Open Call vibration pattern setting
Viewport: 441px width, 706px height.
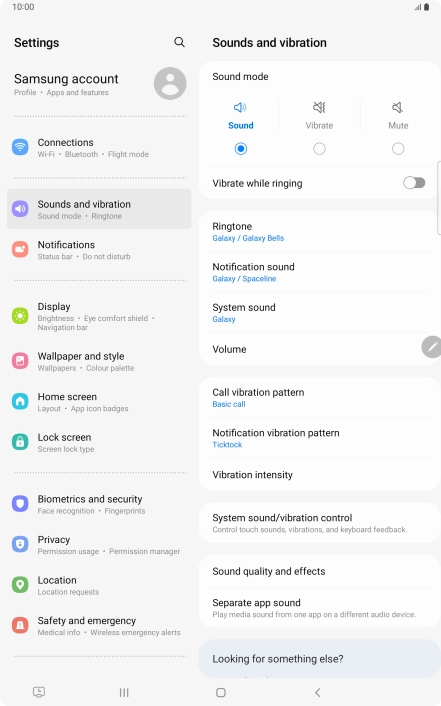point(319,398)
